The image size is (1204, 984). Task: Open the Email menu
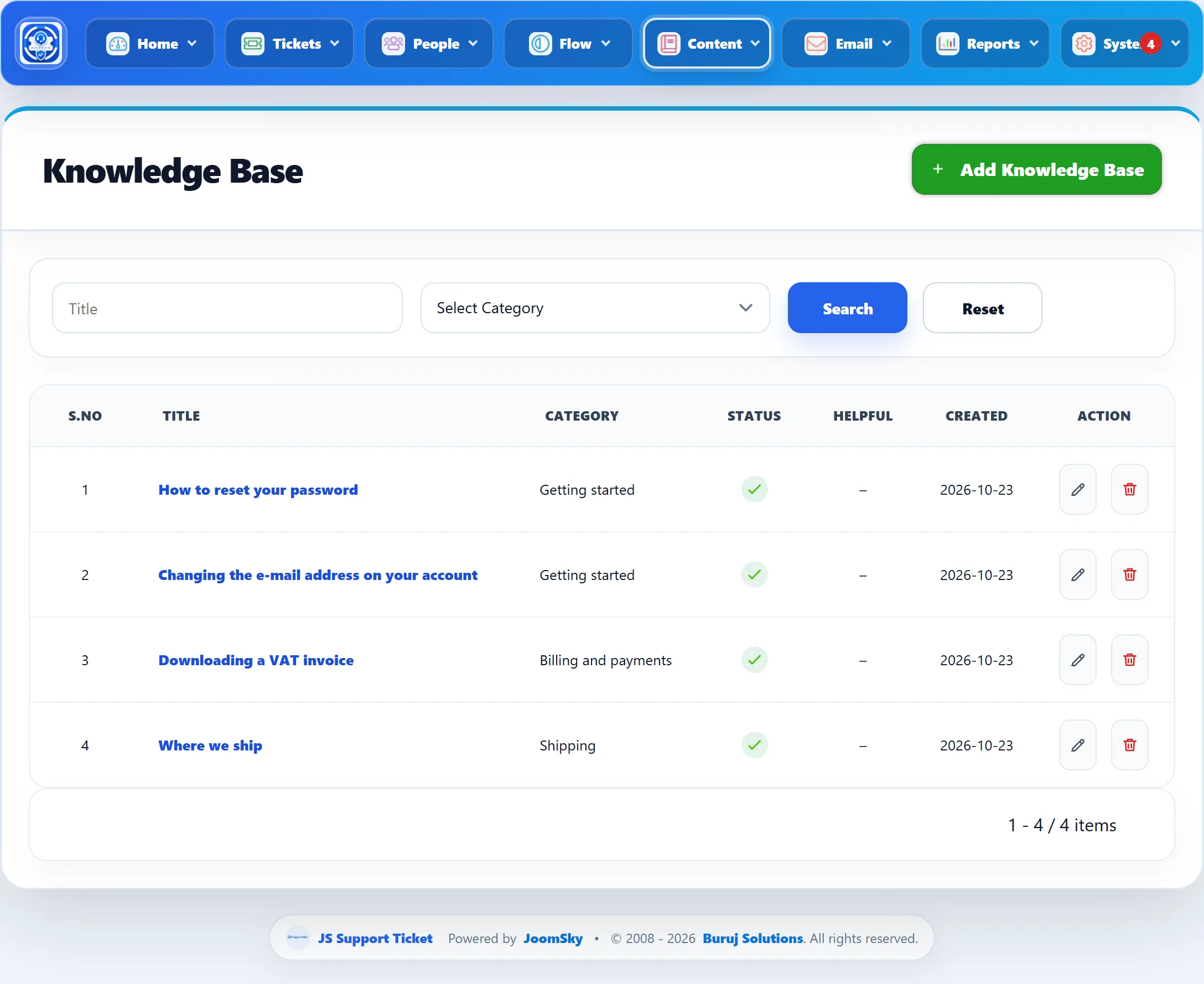(x=846, y=44)
